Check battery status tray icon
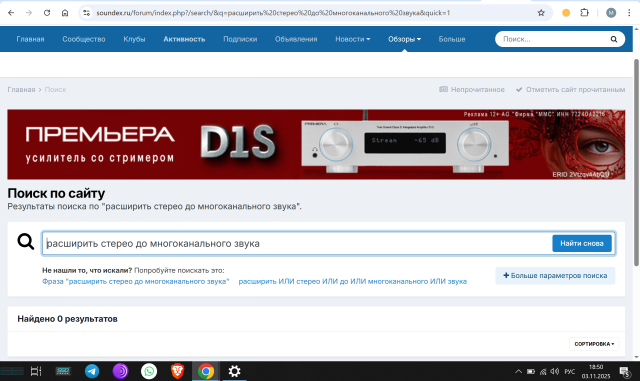This screenshot has height=381, width=640. [531, 371]
